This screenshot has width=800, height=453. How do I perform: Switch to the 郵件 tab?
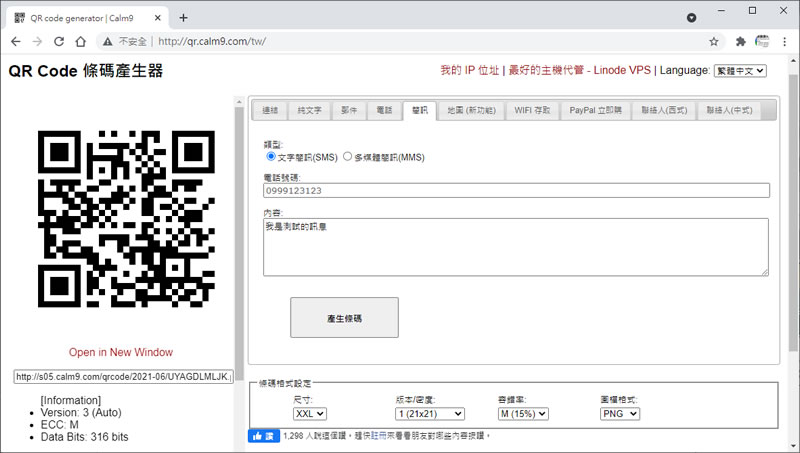coord(349,110)
